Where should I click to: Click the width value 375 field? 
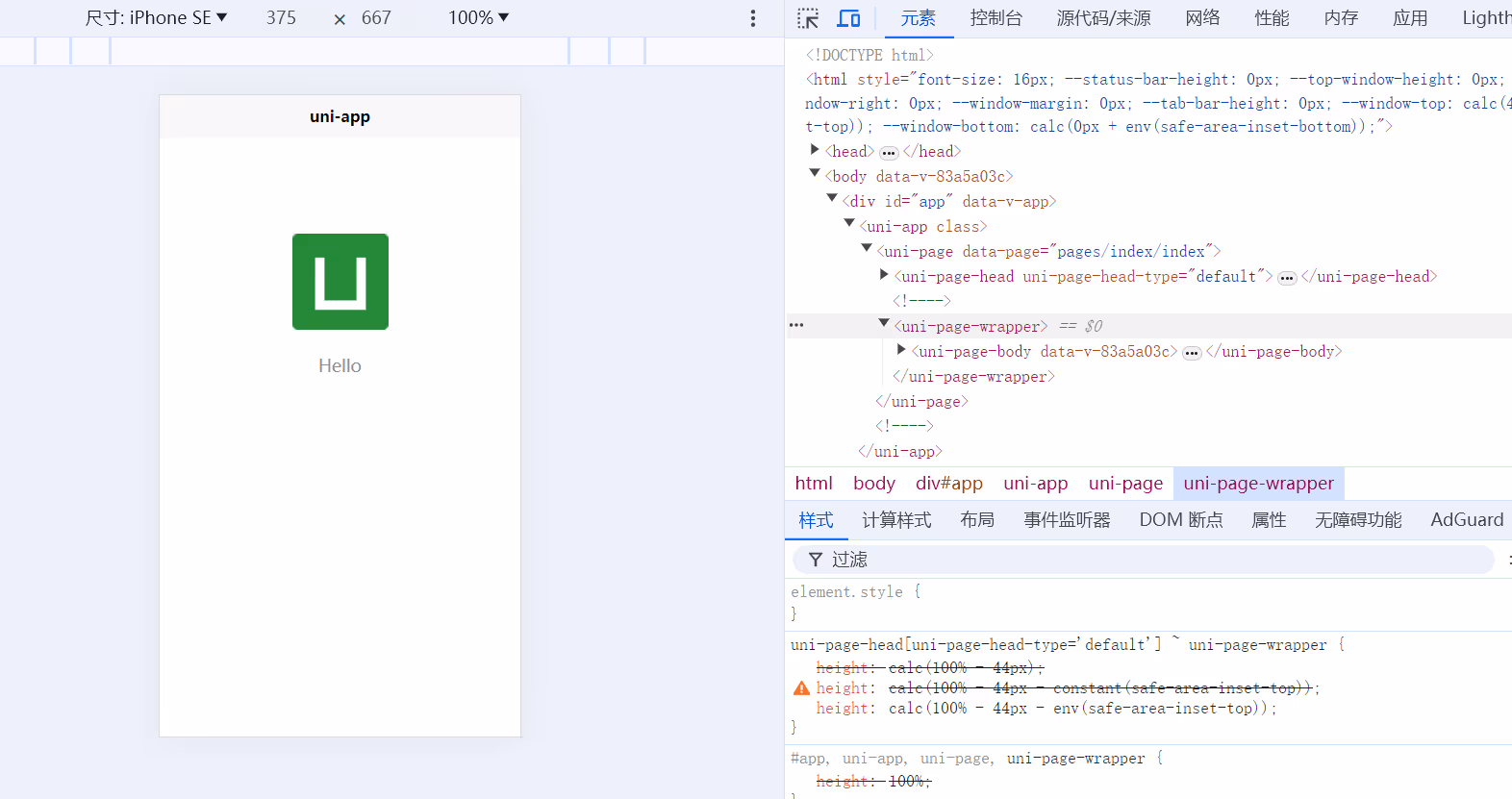point(281,18)
